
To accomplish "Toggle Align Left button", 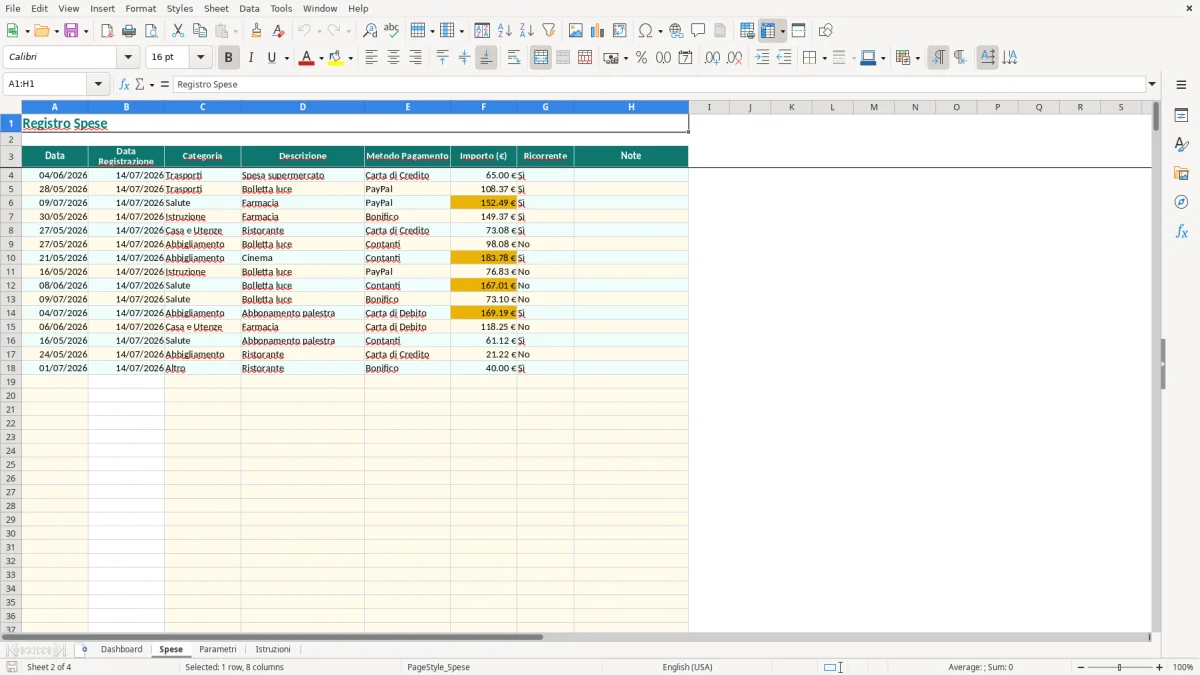I will [371, 58].
